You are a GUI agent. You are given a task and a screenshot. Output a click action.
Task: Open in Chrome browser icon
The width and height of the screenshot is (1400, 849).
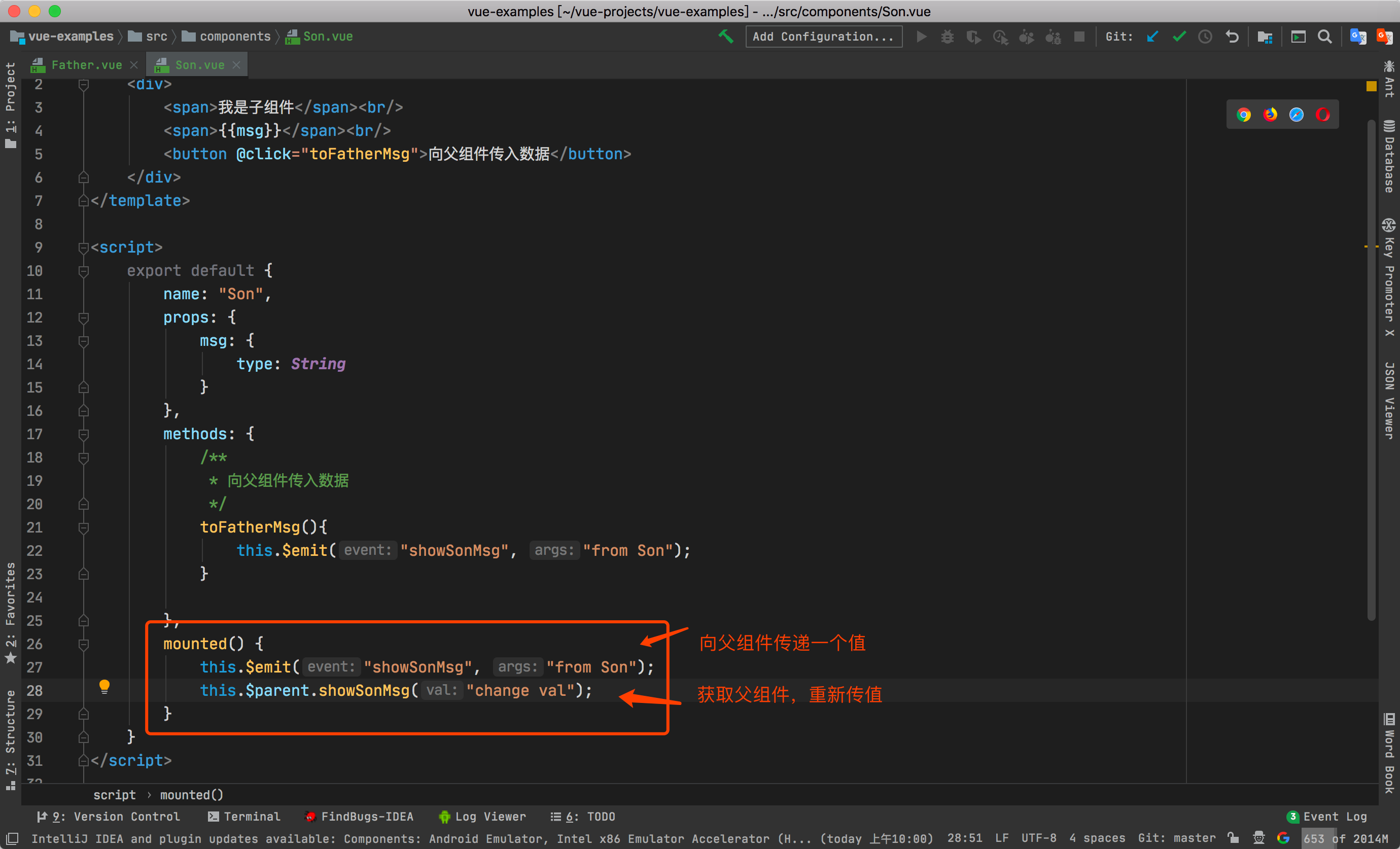click(1244, 115)
